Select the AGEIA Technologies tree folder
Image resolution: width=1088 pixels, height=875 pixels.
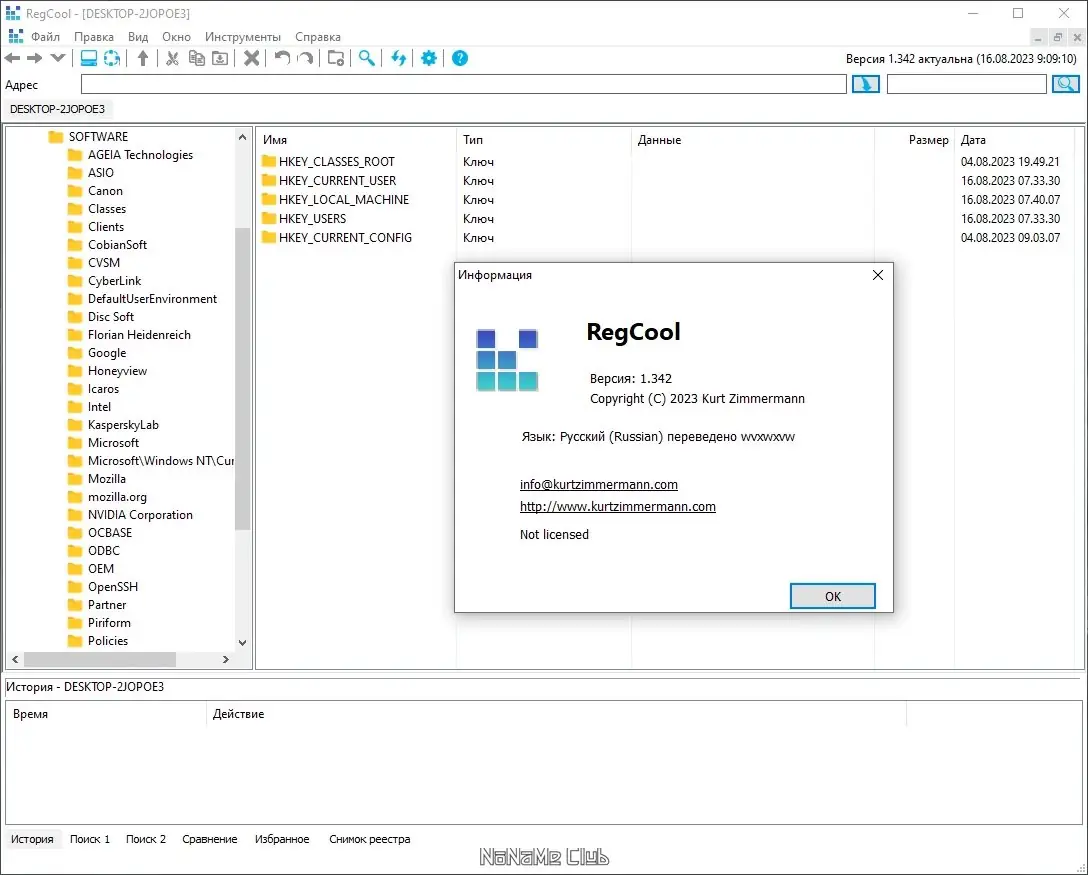[140, 155]
